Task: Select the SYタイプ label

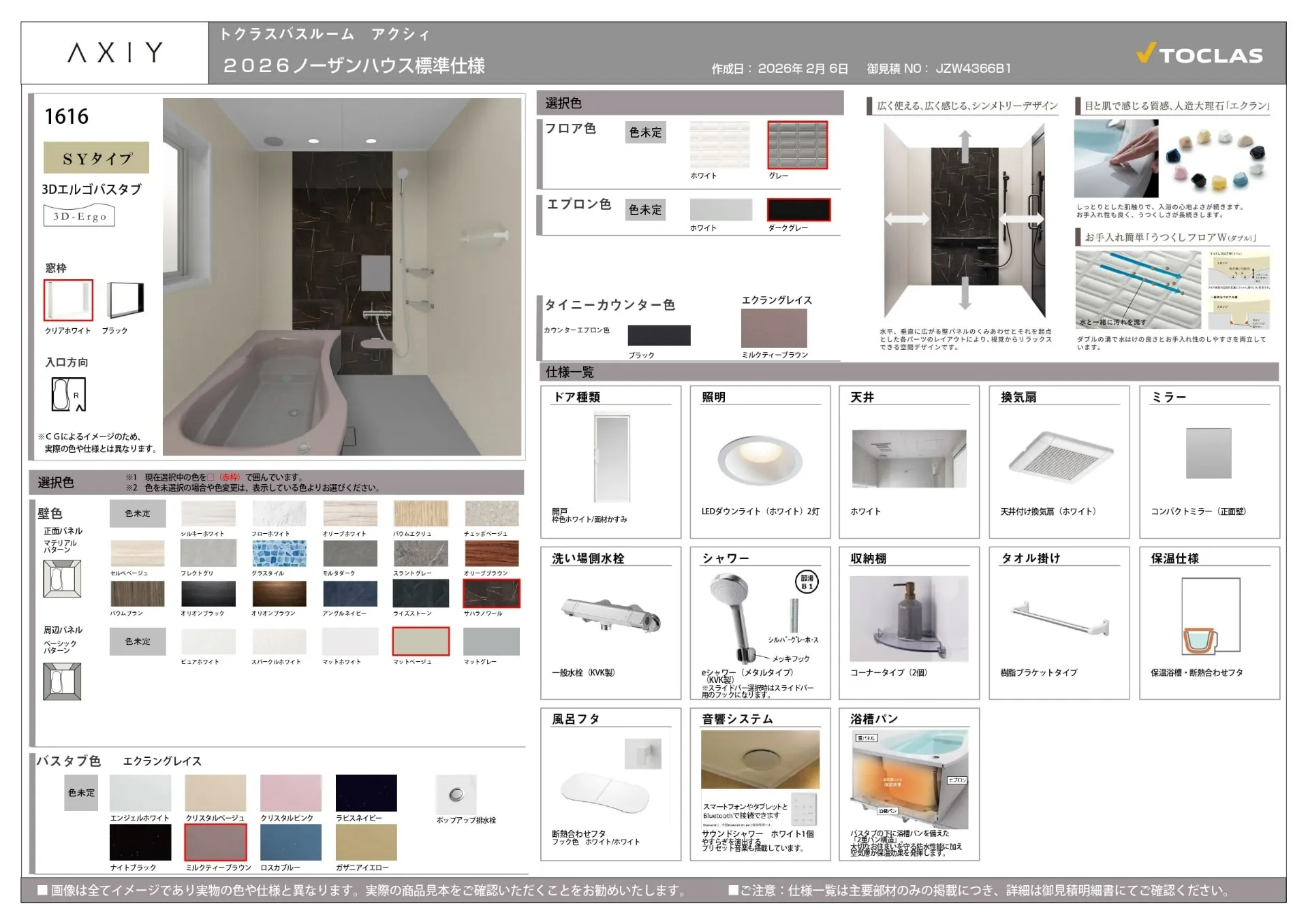Action: click(95, 157)
